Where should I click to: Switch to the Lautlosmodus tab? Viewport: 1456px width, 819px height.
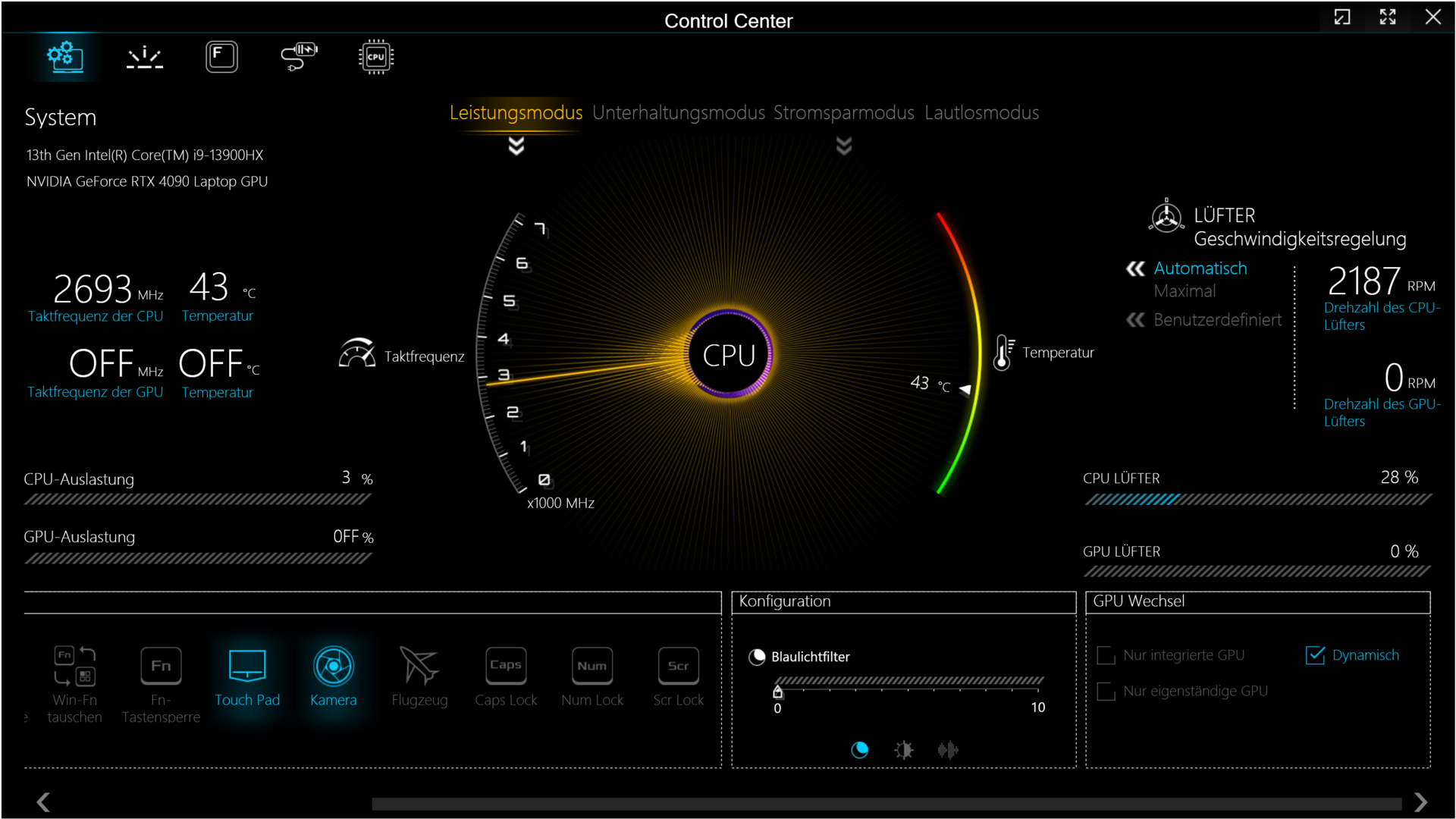click(x=981, y=113)
